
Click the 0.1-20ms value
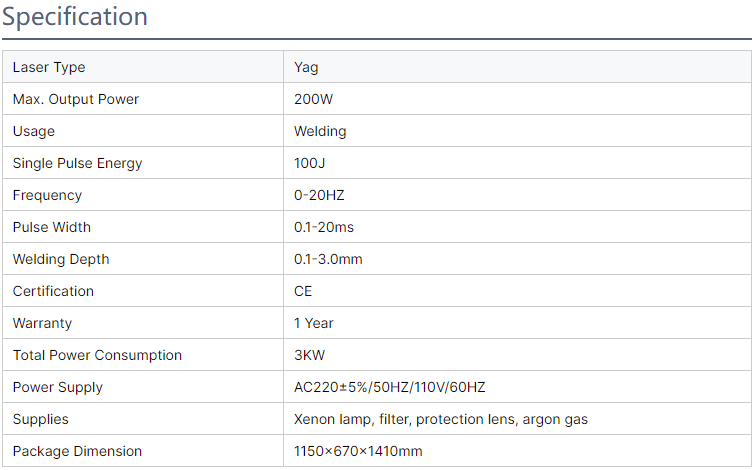coord(324,227)
